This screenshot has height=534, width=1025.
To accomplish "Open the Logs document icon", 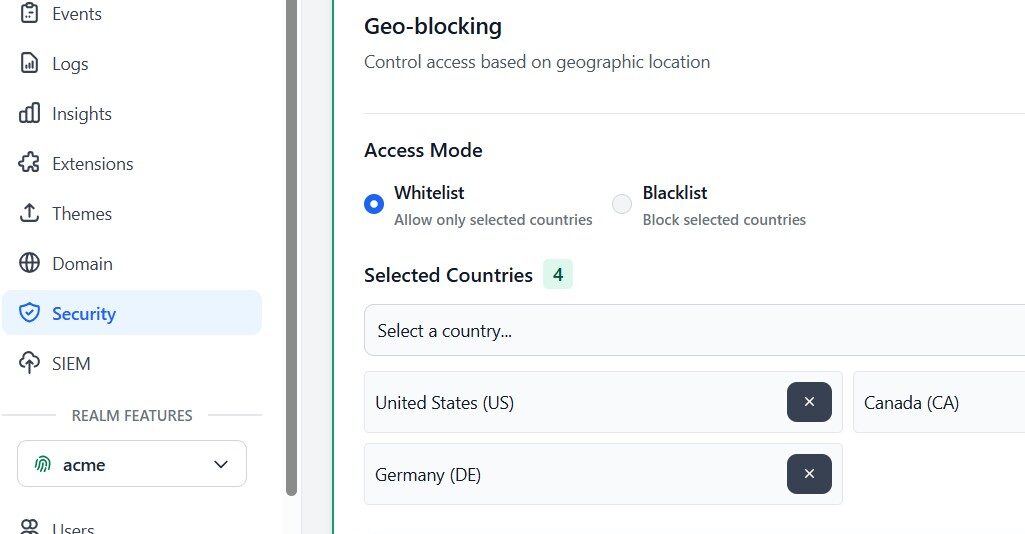I will (x=30, y=64).
